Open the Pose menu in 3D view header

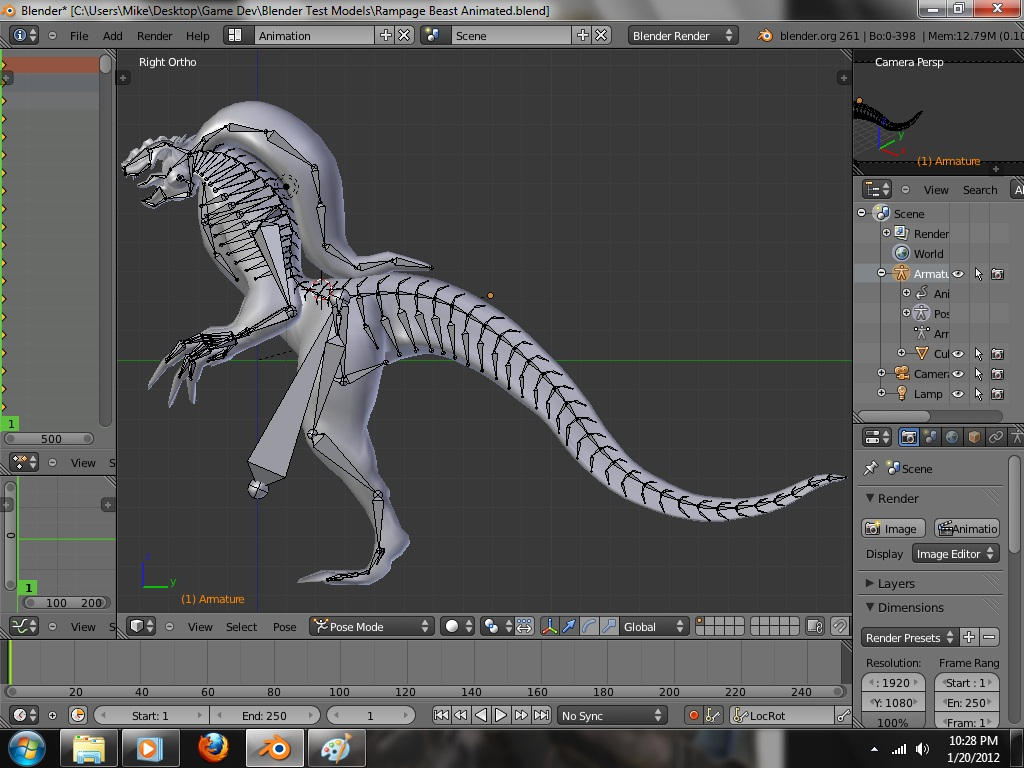pos(284,627)
